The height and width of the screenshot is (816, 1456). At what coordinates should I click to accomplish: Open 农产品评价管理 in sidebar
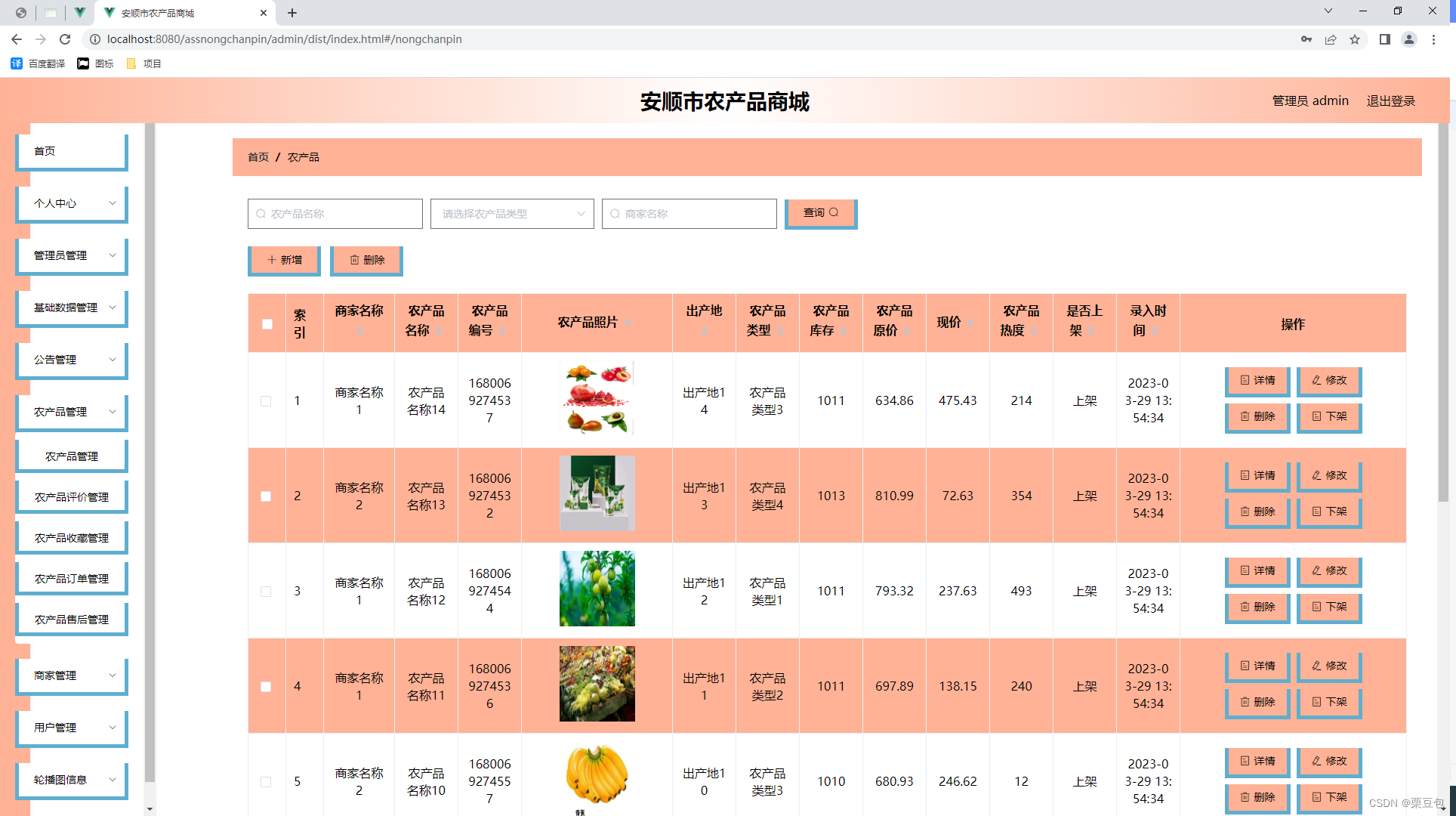[72, 497]
